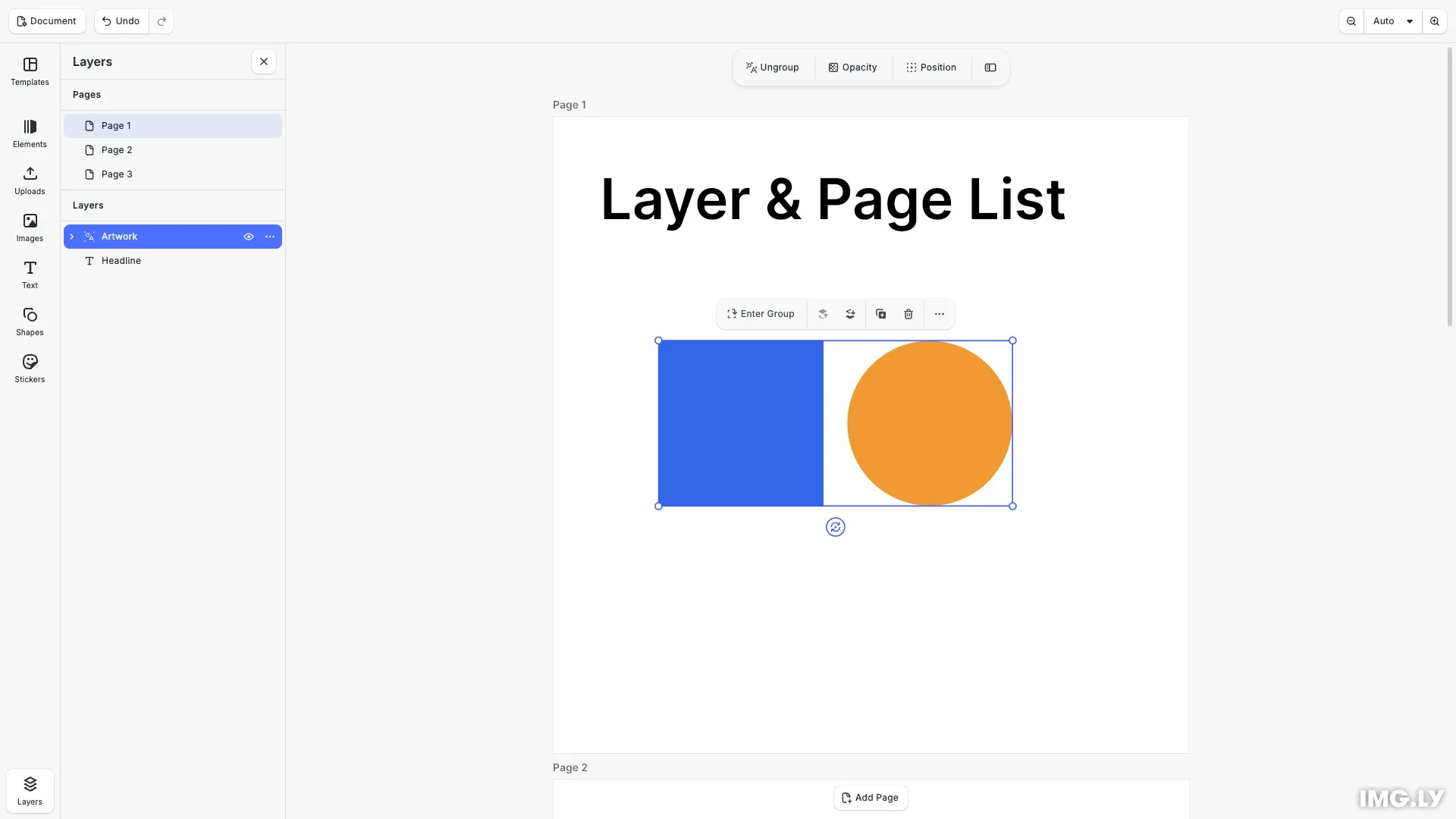Viewport: 1456px width, 819px height.
Task: Click the zoom out magnifier
Action: 1351,21
